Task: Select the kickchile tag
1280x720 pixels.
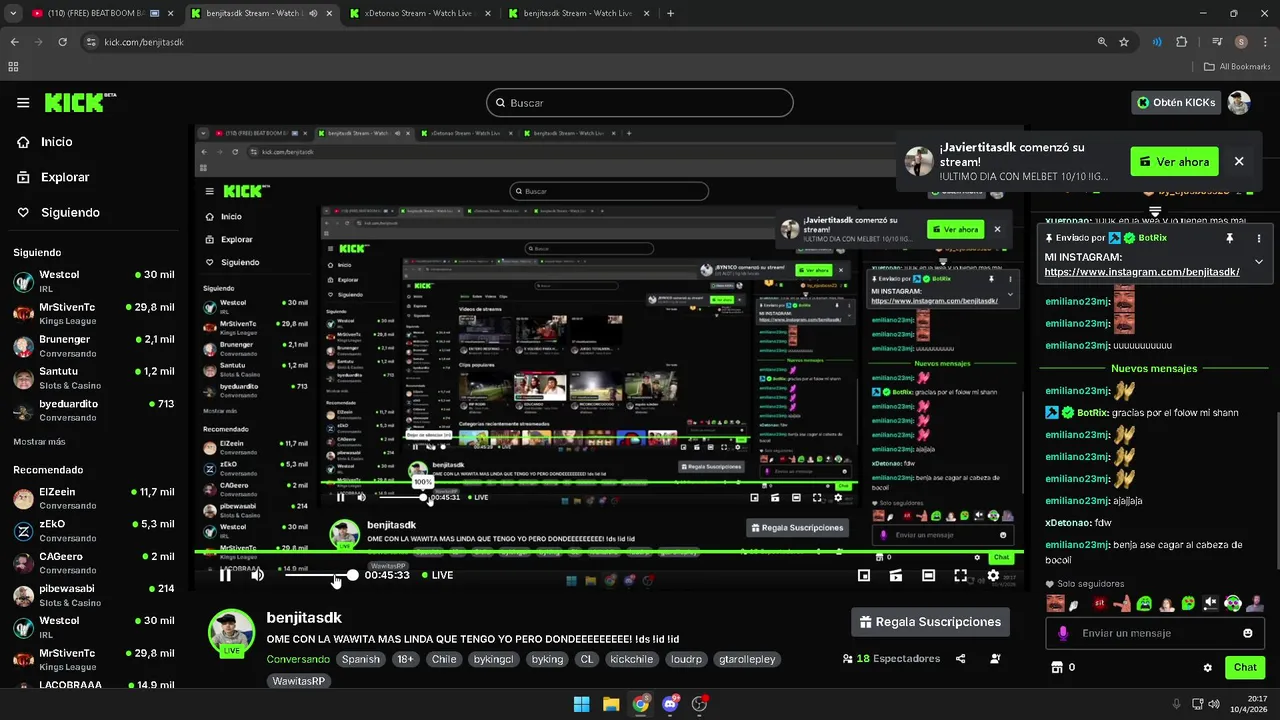Action: coord(631,659)
